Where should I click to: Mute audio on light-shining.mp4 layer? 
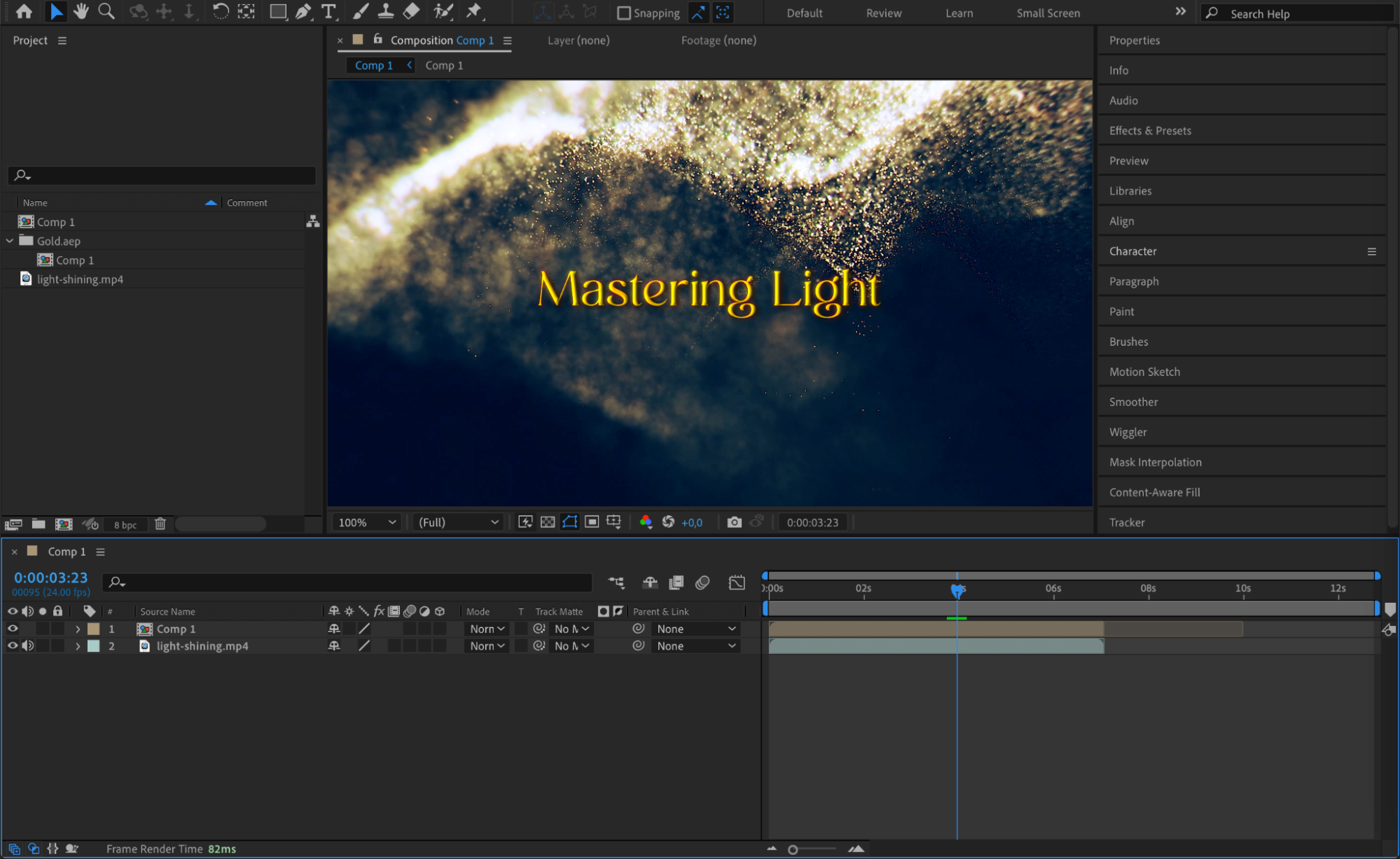(27, 646)
